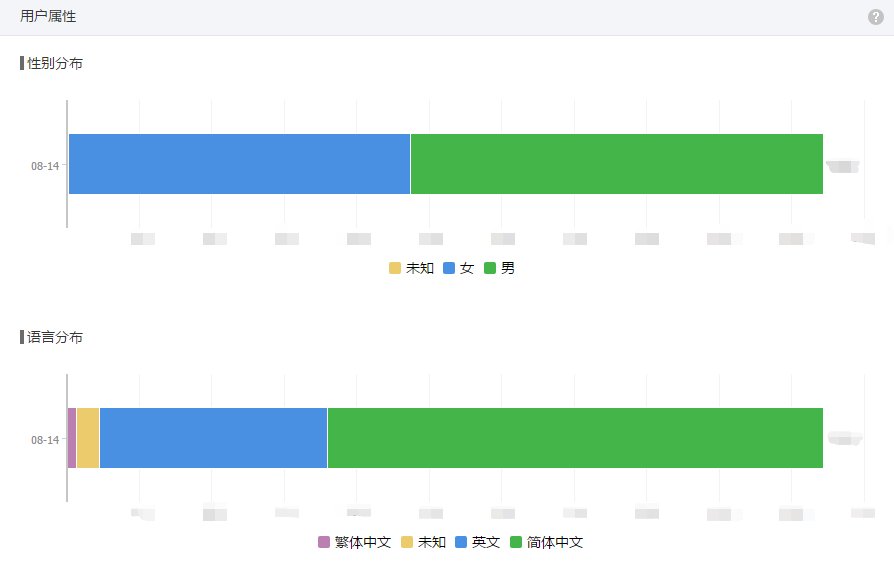Viewport: 894px width, 568px height.
Task: Click the blue 英文 legend swatch
Action: click(x=461, y=542)
